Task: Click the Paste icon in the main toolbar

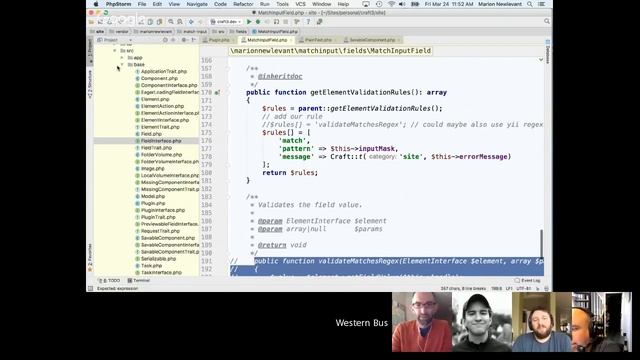Action: coord(159,22)
